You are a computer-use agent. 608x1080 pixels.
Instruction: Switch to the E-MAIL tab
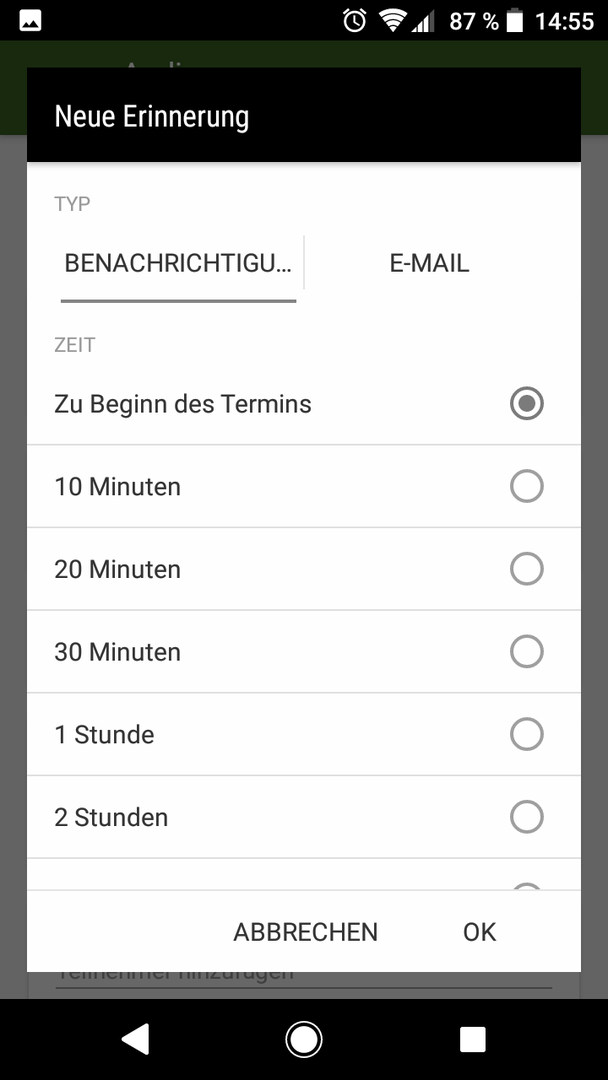430,264
